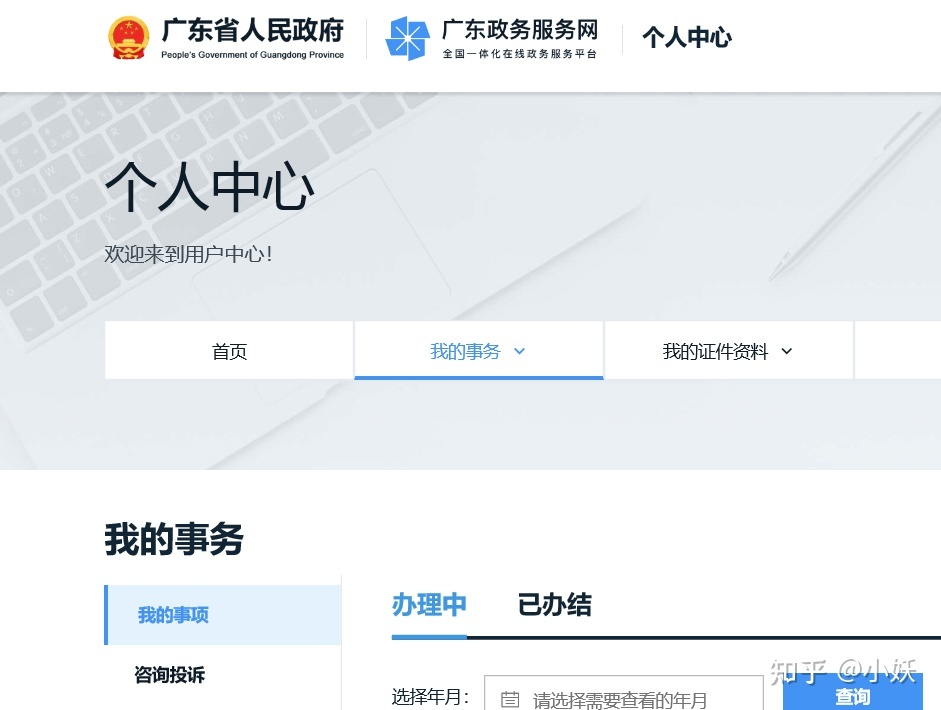Go to the 首页 tab
The image size is (941, 710).
pyautogui.click(x=229, y=350)
